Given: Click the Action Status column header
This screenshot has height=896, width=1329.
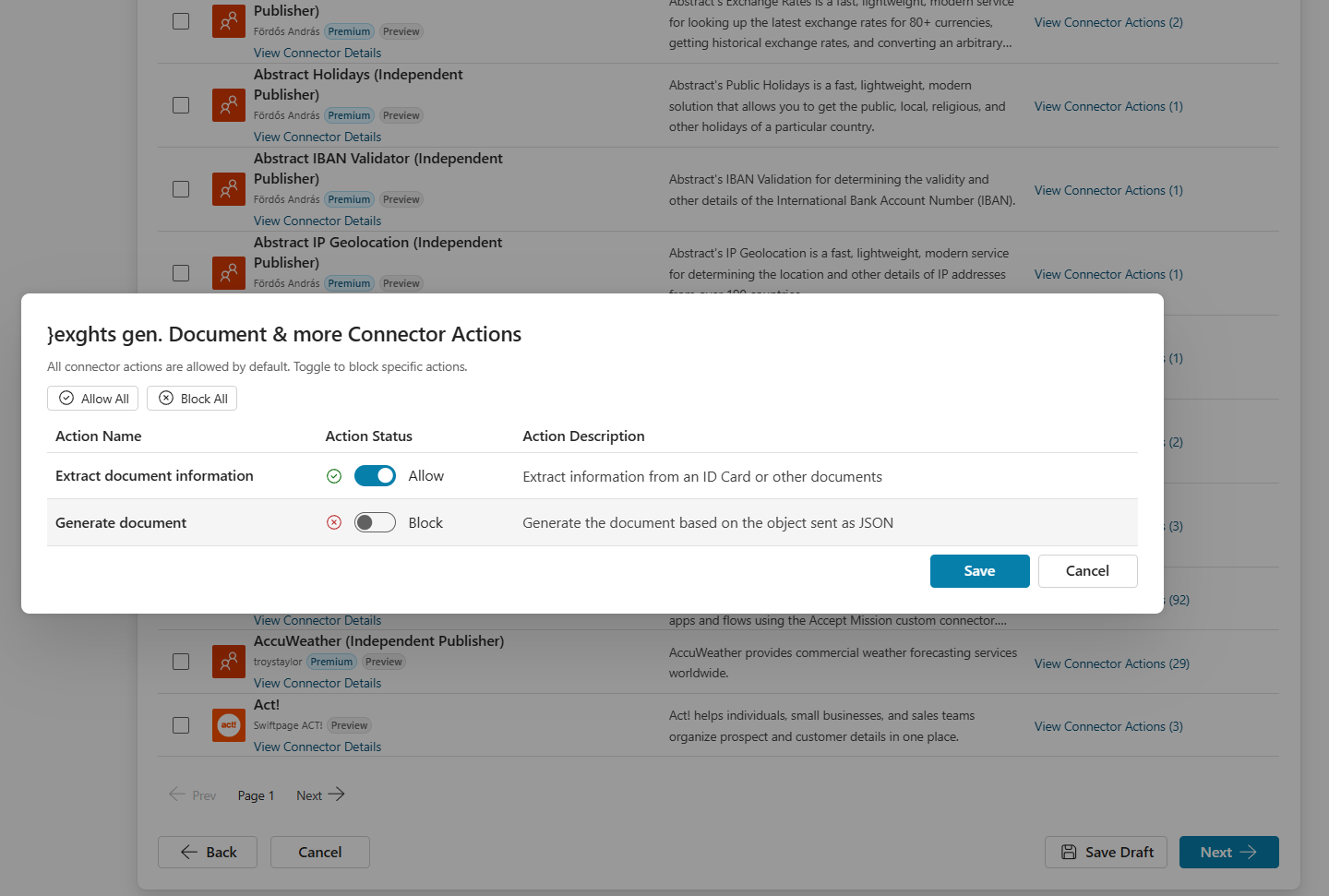Looking at the screenshot, I should (369, 436).
